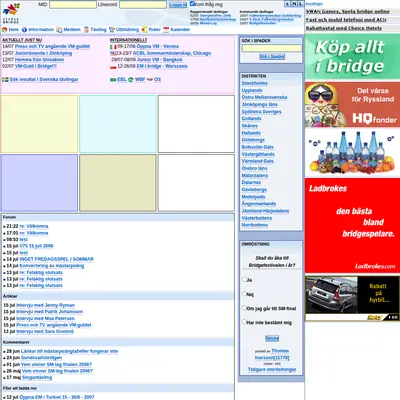Image resolution: width=400 pixels, height=400 pixels.
Task: Select the Nej poll option
Action: tap(244, 294)
